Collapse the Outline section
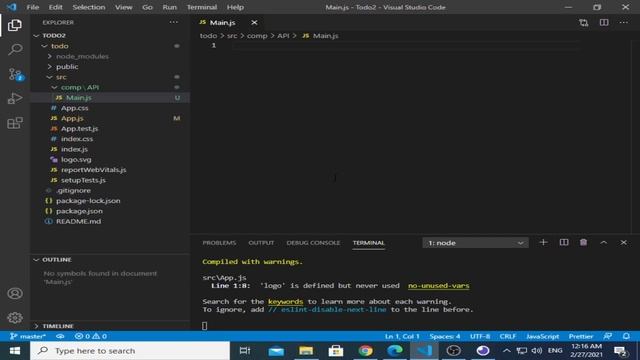The width and height of the screenshot is (640, 360). pyautogui.click(x=56, y=260)
